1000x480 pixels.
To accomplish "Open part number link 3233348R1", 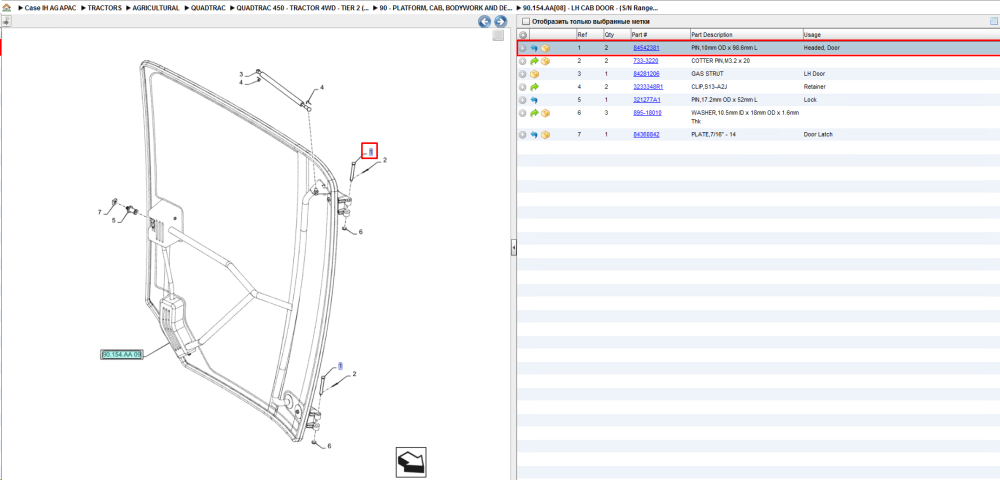I will [648, 87].
